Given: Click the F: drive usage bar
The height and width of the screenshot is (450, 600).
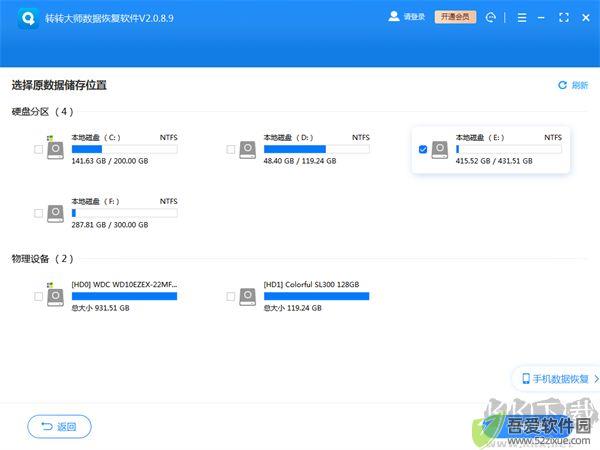Looking at the screenshot, I should point(124,213).
